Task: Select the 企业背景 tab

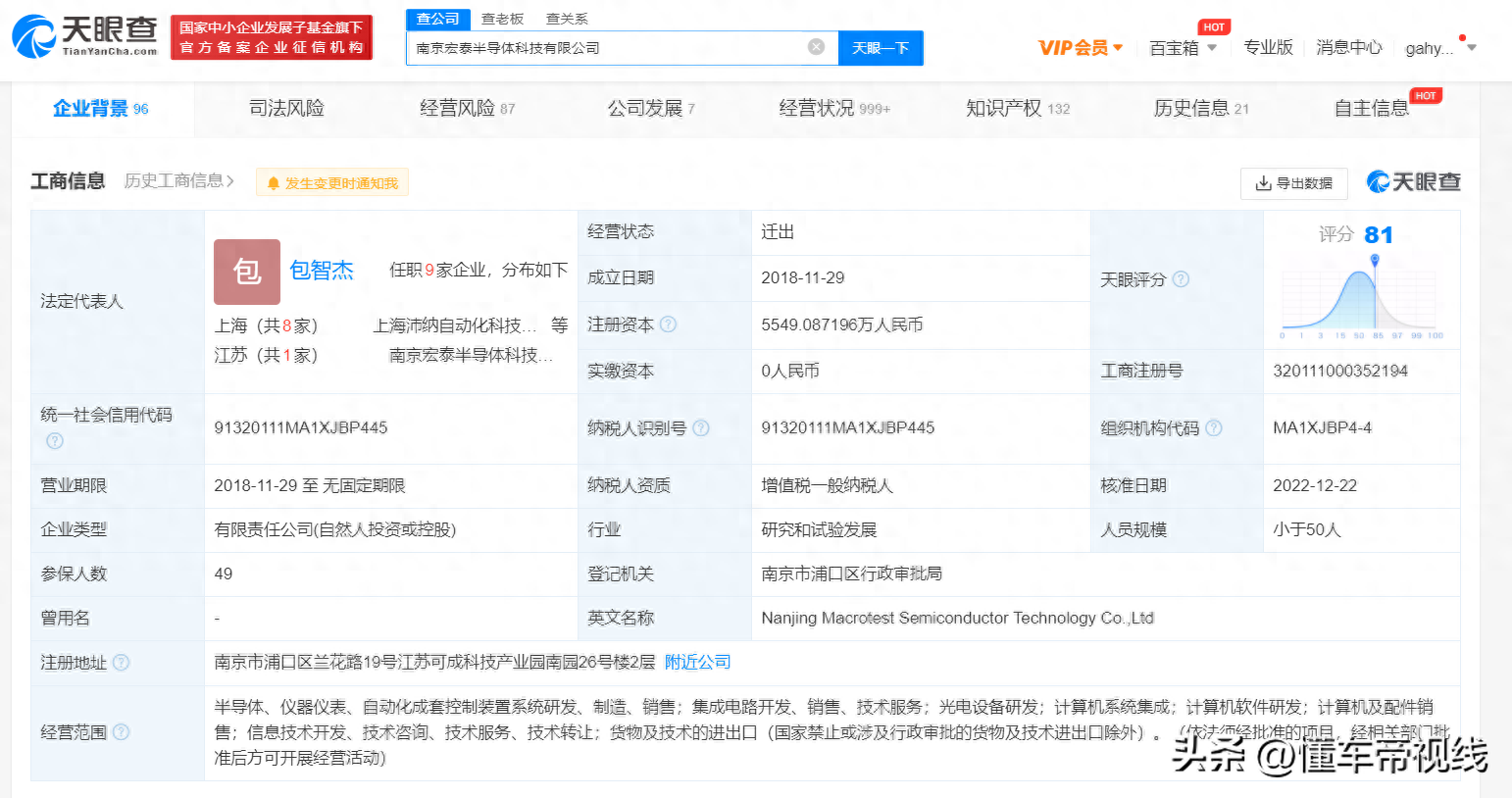Action: pyautogui.click(x=101, y=108)
